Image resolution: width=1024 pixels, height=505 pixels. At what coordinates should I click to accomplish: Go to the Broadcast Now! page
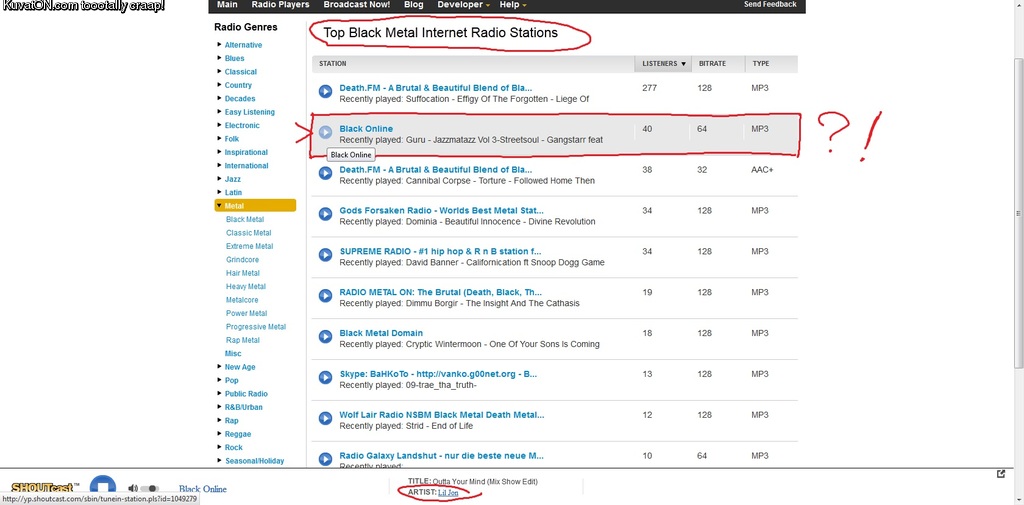point(356,5)
